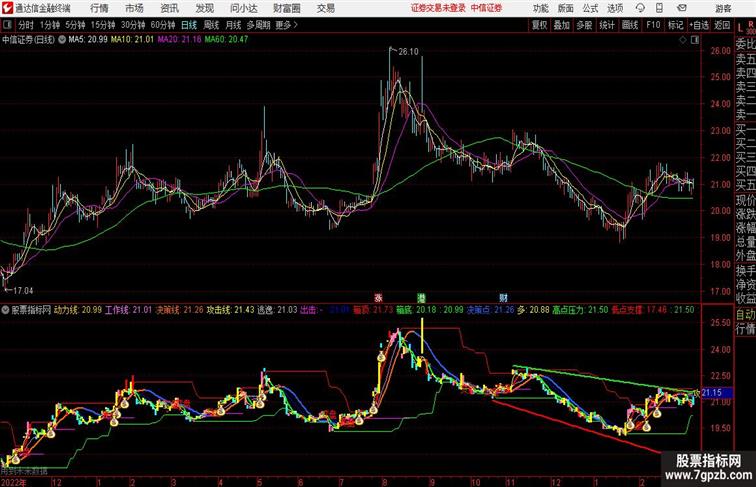The width and height of the screenshot is (756, 487).
Task: Toggle the side panel icon at chart top-right
Action: 695,40
